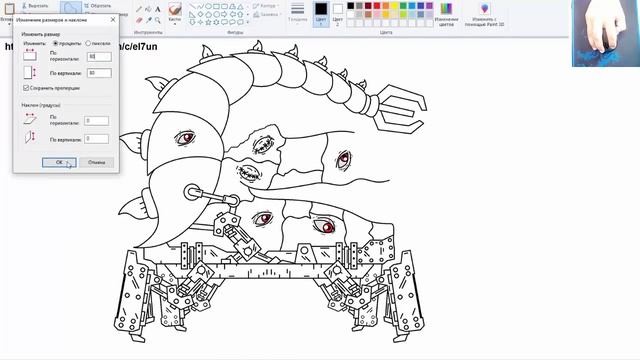Choose the pixels (пиксели) radio button

pyautogui.click(x=88, y=43)
